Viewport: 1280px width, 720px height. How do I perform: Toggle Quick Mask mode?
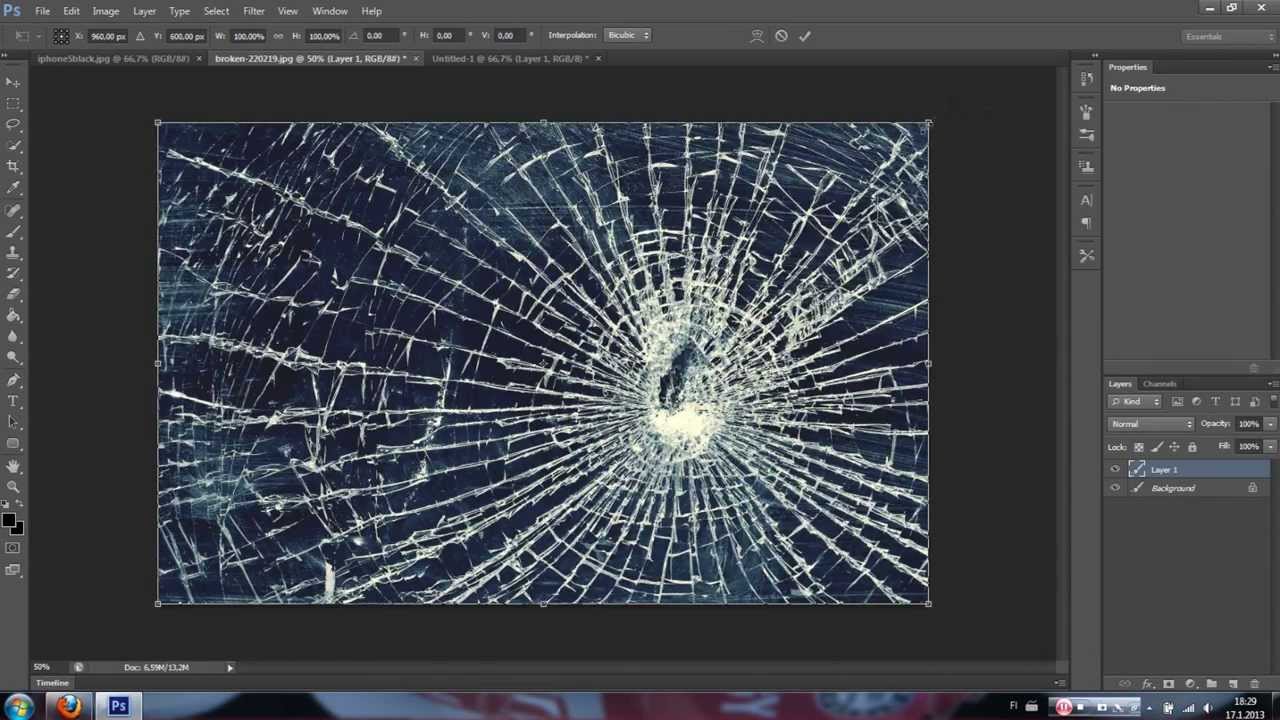tap(13, 548)
